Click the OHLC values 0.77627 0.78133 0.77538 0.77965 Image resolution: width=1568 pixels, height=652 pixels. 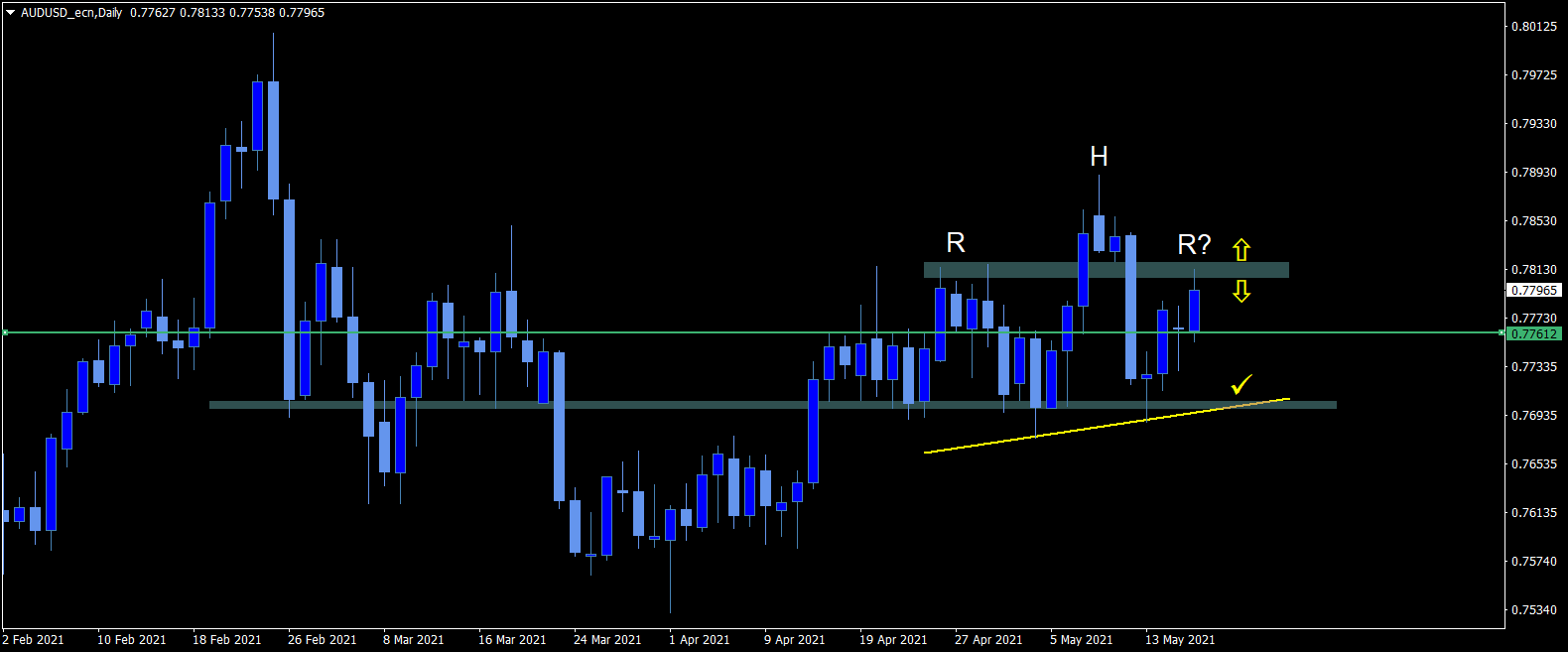[227, 13]
